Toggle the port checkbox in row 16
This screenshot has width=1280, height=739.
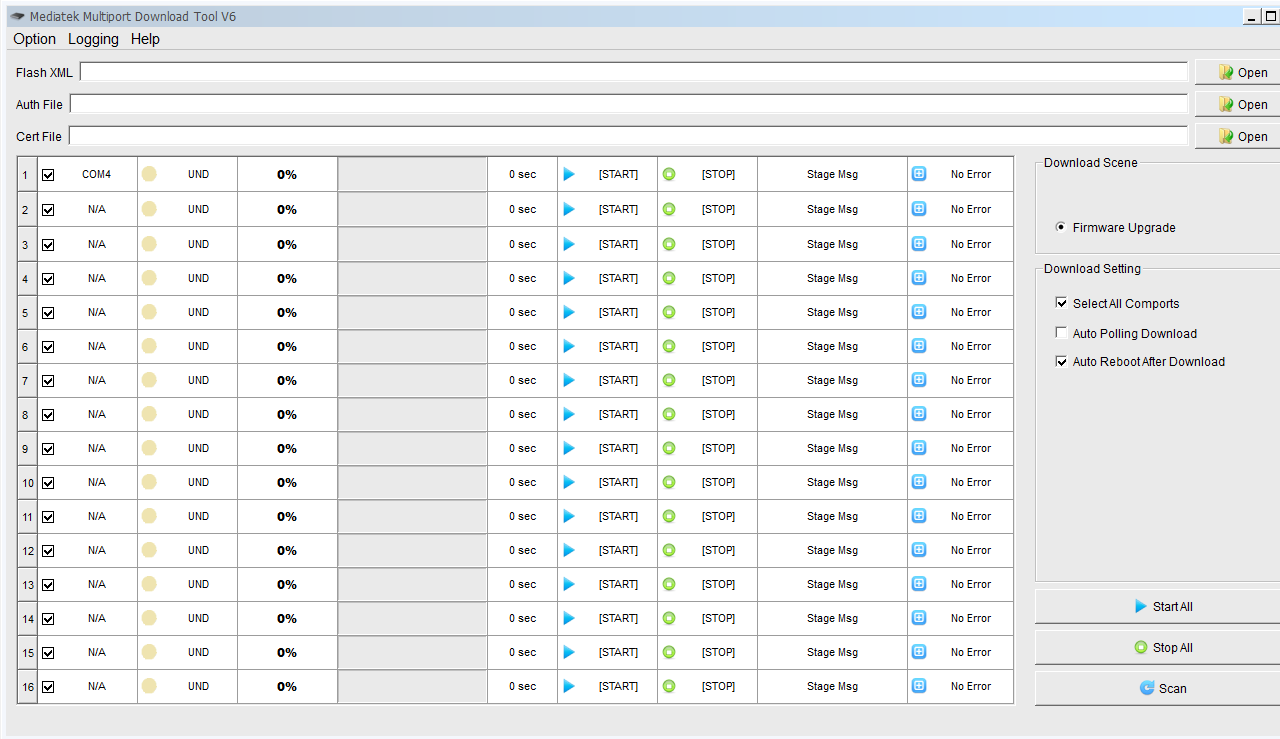pyautogui.click(x=48, y=687)
